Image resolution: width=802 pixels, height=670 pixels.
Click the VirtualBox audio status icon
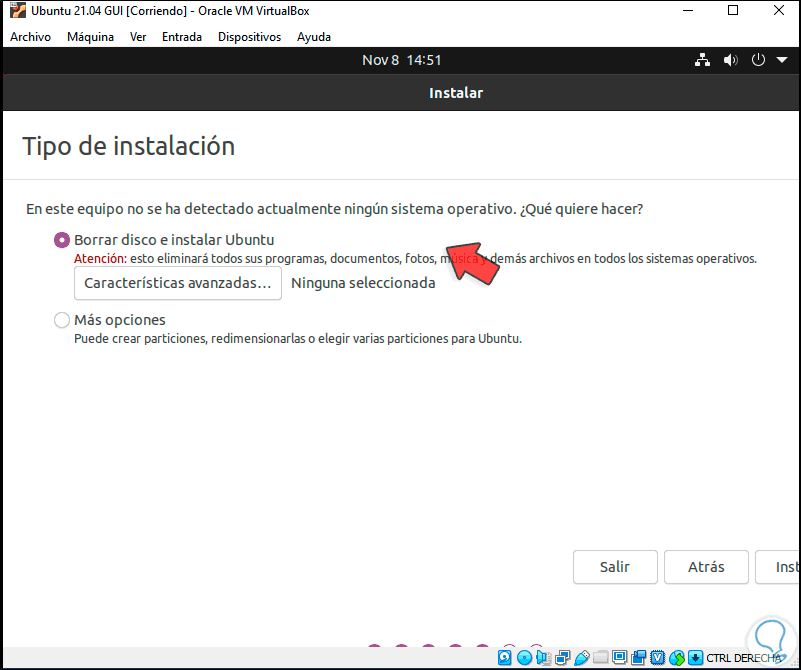tap(543, 658)
